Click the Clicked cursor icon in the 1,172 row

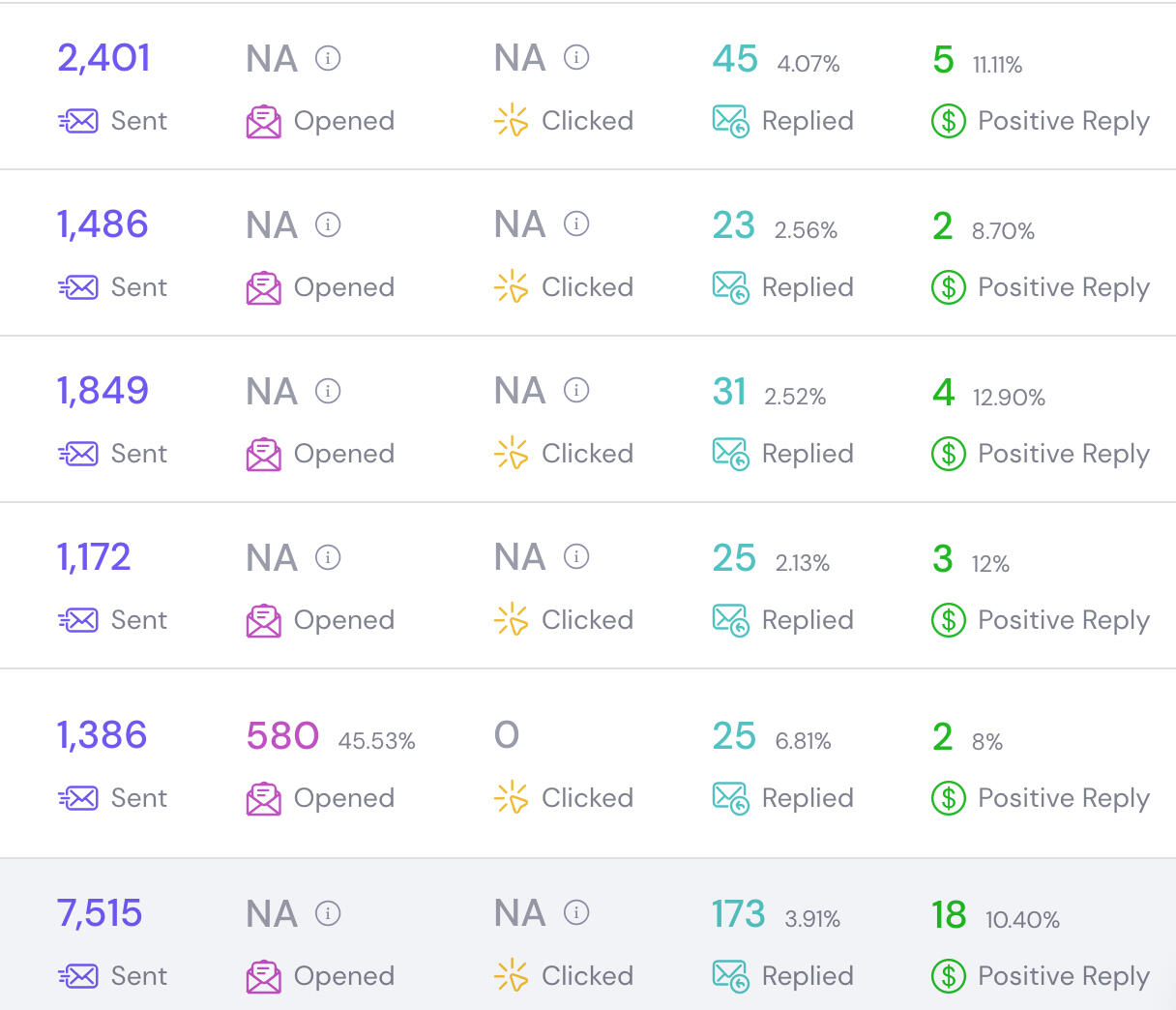point(511,620)
